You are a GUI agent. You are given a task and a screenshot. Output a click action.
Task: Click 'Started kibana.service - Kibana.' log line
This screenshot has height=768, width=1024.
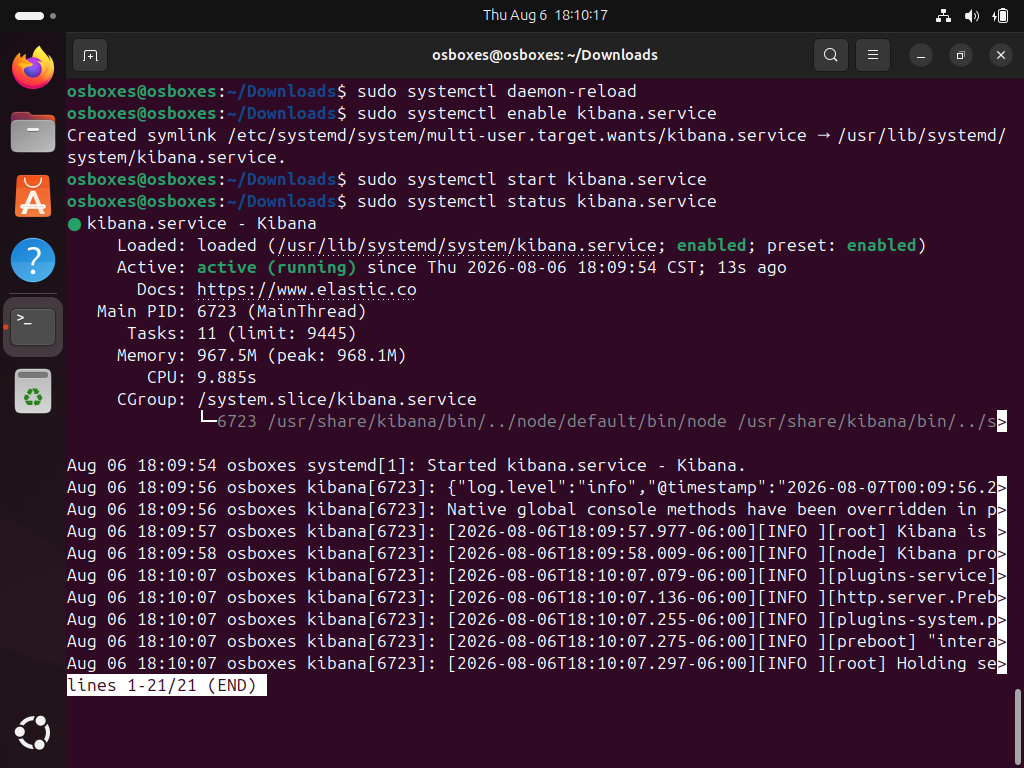(406, 466)
